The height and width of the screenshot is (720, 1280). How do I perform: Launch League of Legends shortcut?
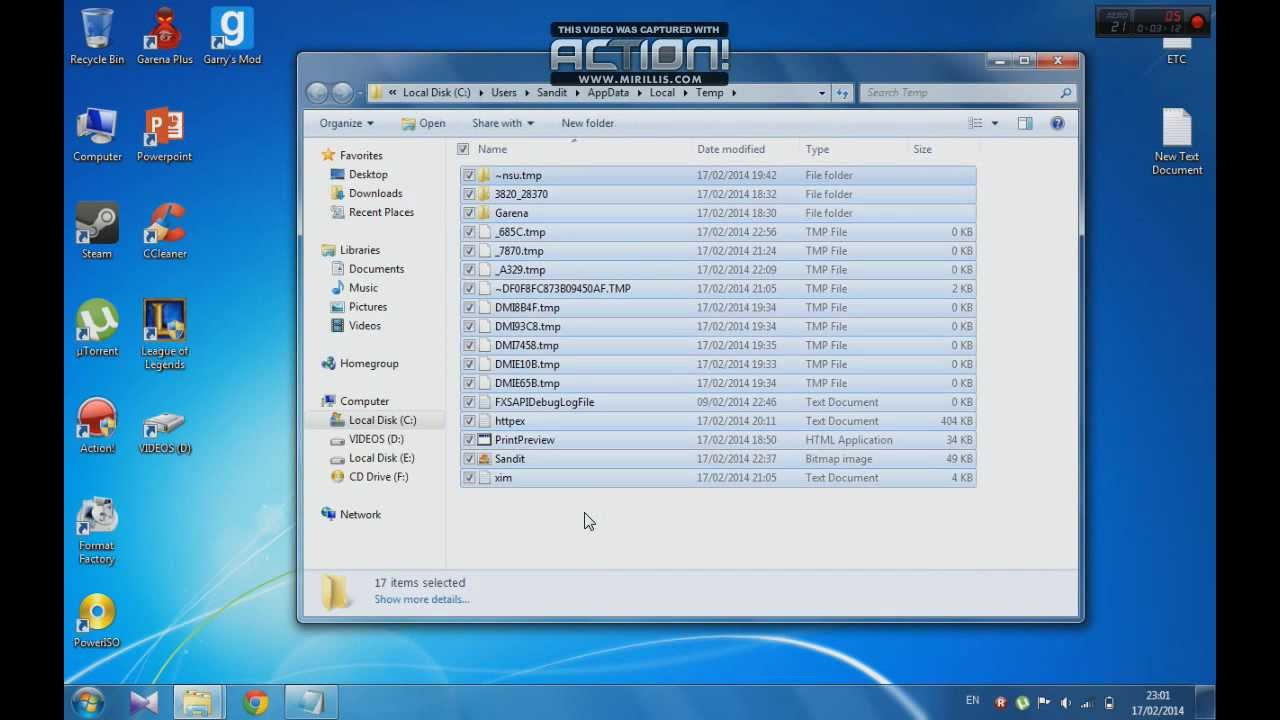164,334
